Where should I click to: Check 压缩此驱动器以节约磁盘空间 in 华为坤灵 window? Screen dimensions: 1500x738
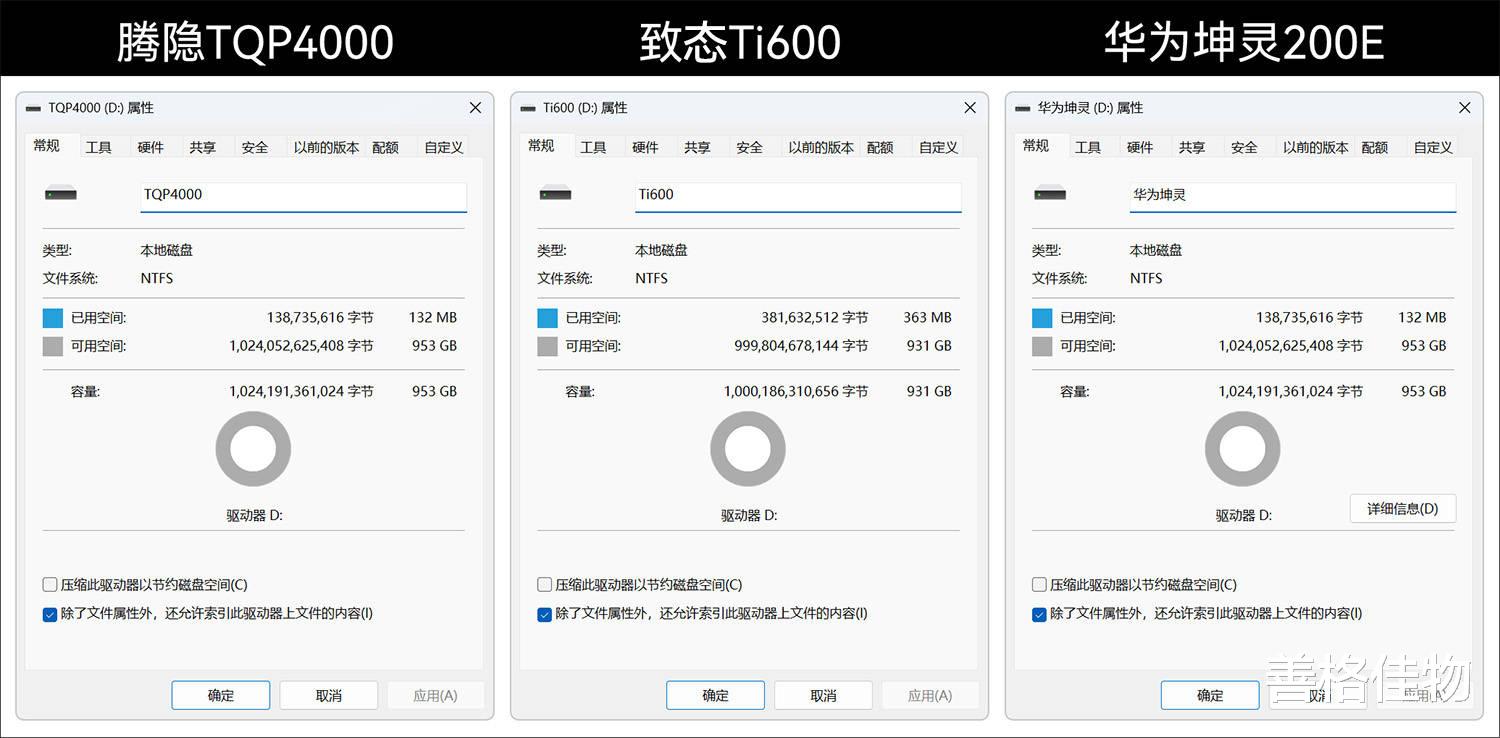pyautogui.click(x=1039, y=585)
